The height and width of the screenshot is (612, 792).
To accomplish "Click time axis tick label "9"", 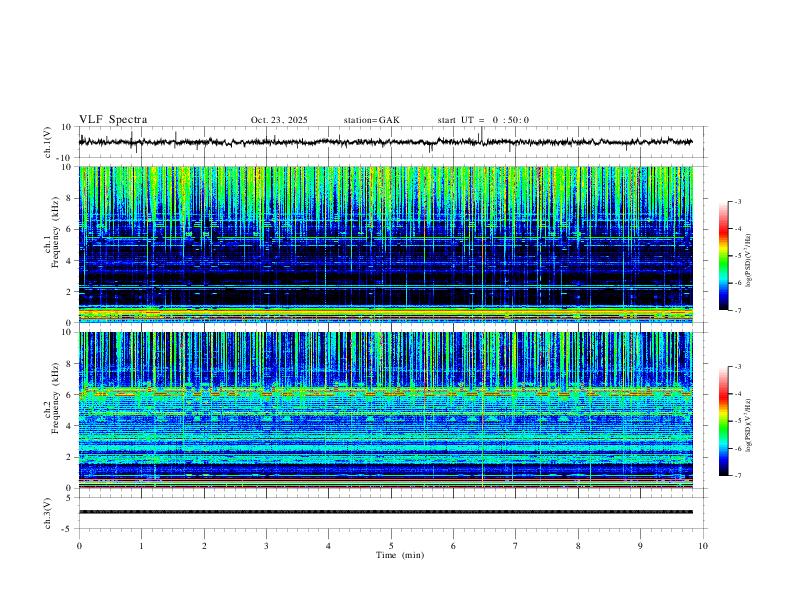I will [x=640, y=546].
